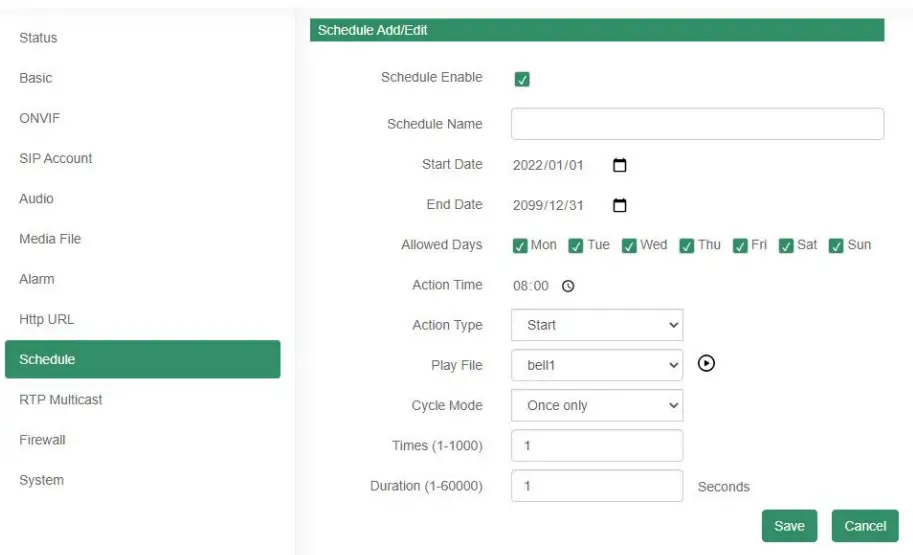Click the Duration seconds input box
This screenshot has width=913, height=555.
pos(597,486)
